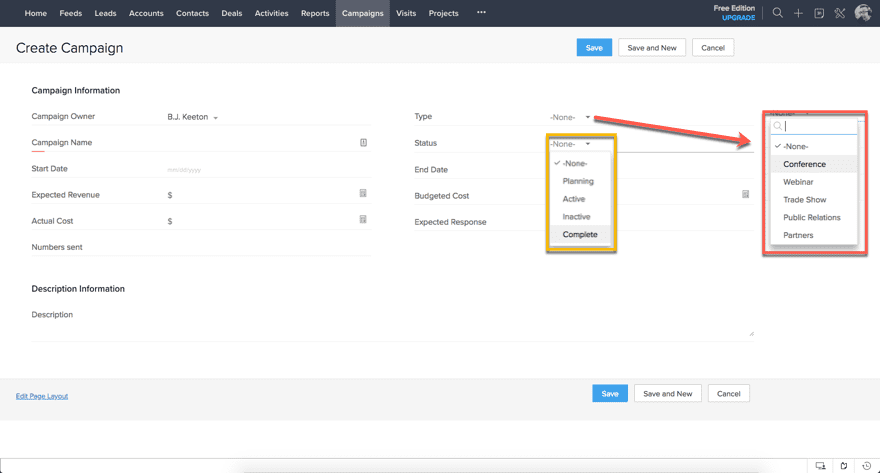This screenshot has height=473, width=880.
Task: Click the more modules ellipsis
Action: coord(481,12)
